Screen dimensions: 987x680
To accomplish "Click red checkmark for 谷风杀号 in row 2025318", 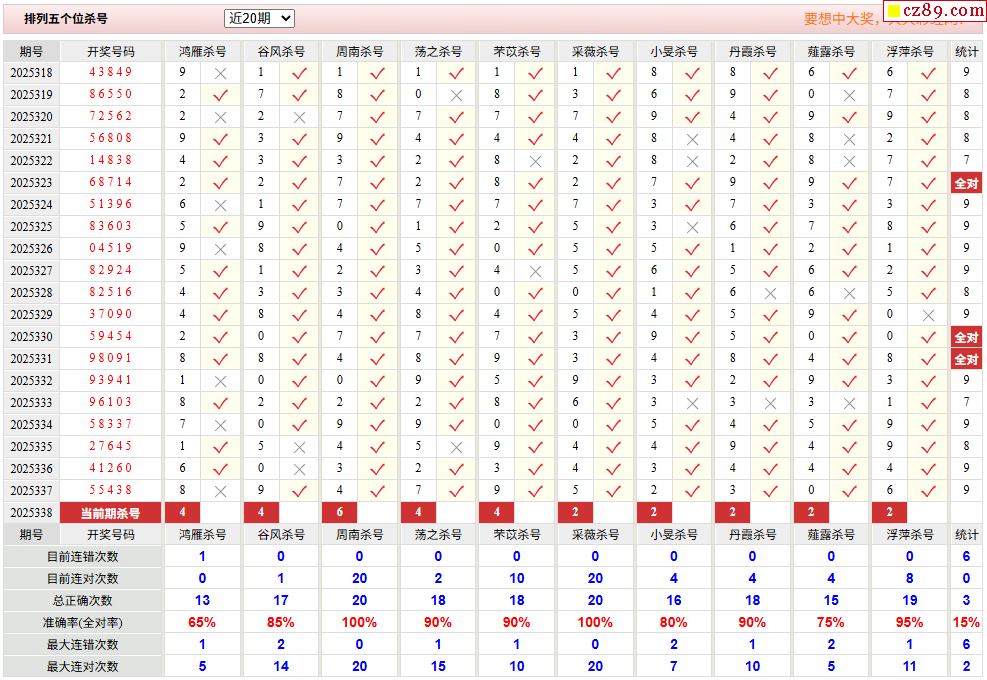I will [x=299, y=73].
